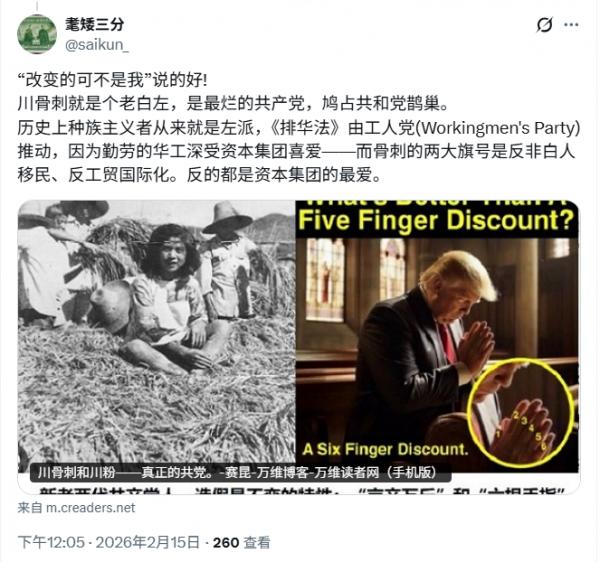
Task: Click the 川骨刺和川粉 card title caption
Action: [237, 472]
